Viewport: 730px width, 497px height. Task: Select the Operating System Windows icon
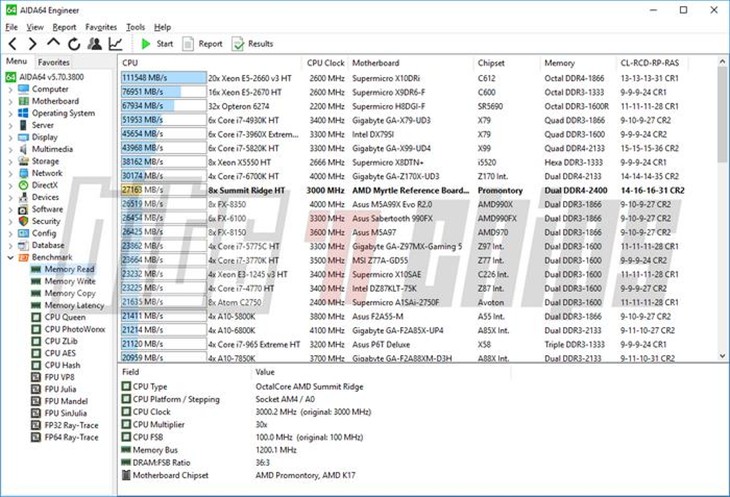coord(23,113)
